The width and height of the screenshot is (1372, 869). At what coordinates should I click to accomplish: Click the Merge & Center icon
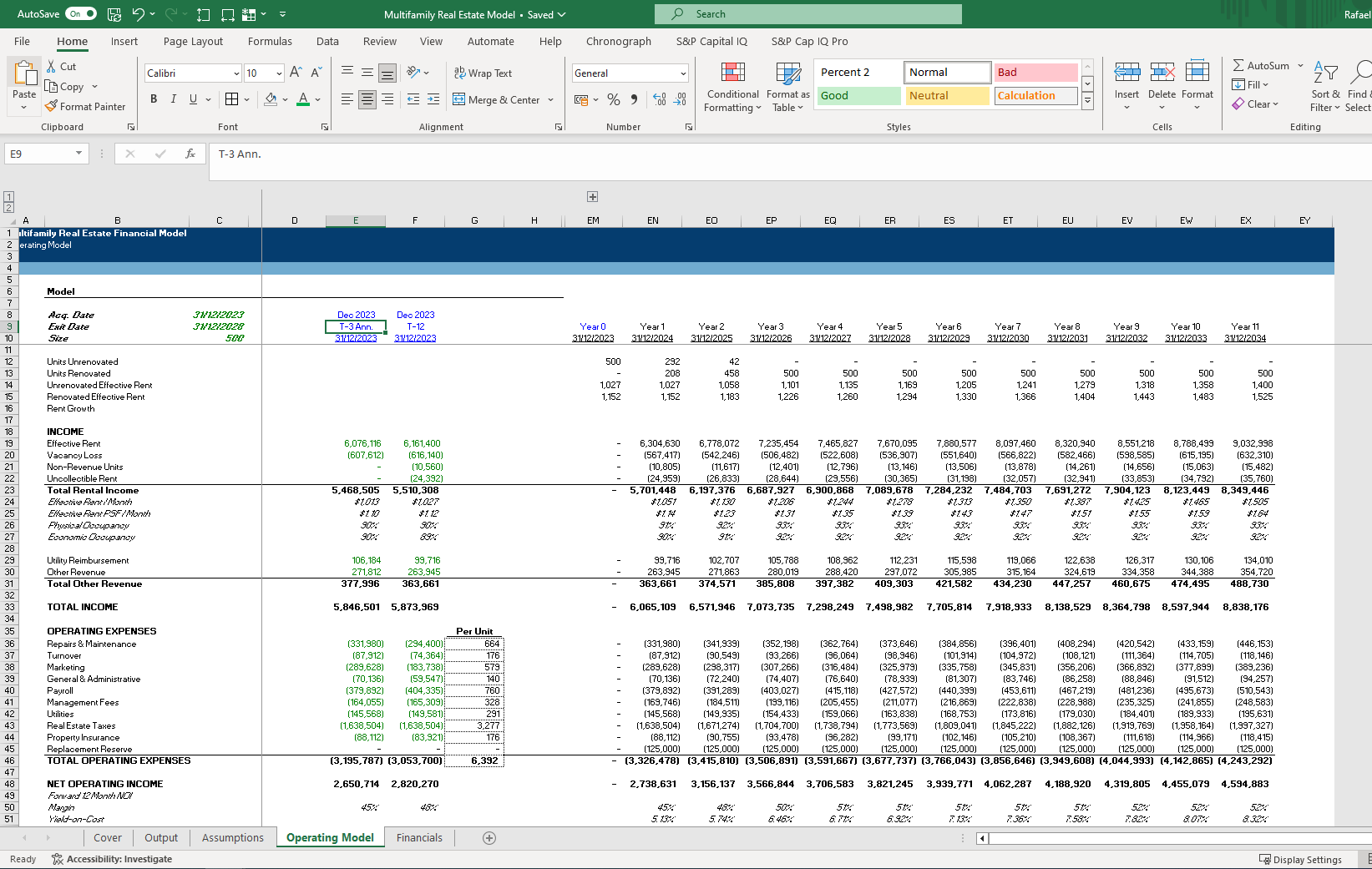[x=498, y=99]
